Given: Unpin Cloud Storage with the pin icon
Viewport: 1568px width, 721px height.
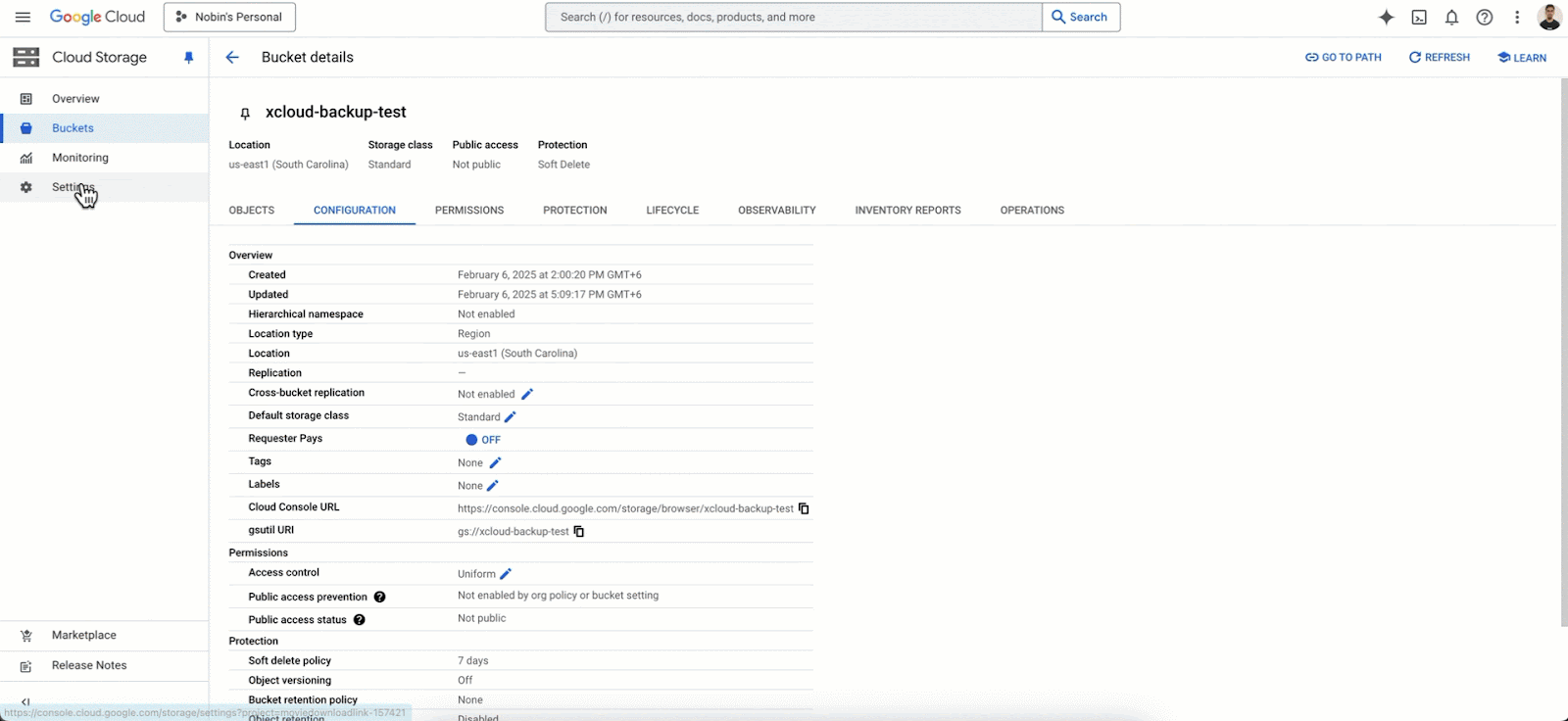Looking at the screenshot, I should tap(189, 58).
